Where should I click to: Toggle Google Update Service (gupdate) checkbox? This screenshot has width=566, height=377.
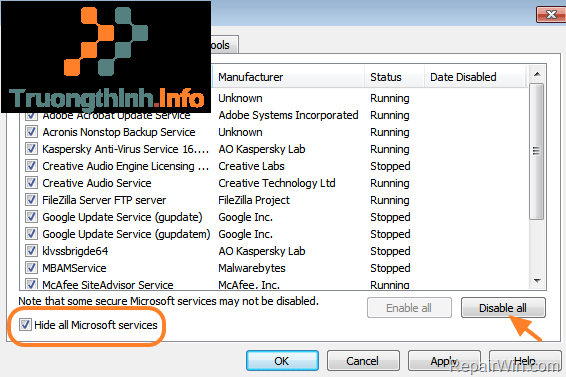click(x=31, y=217)
